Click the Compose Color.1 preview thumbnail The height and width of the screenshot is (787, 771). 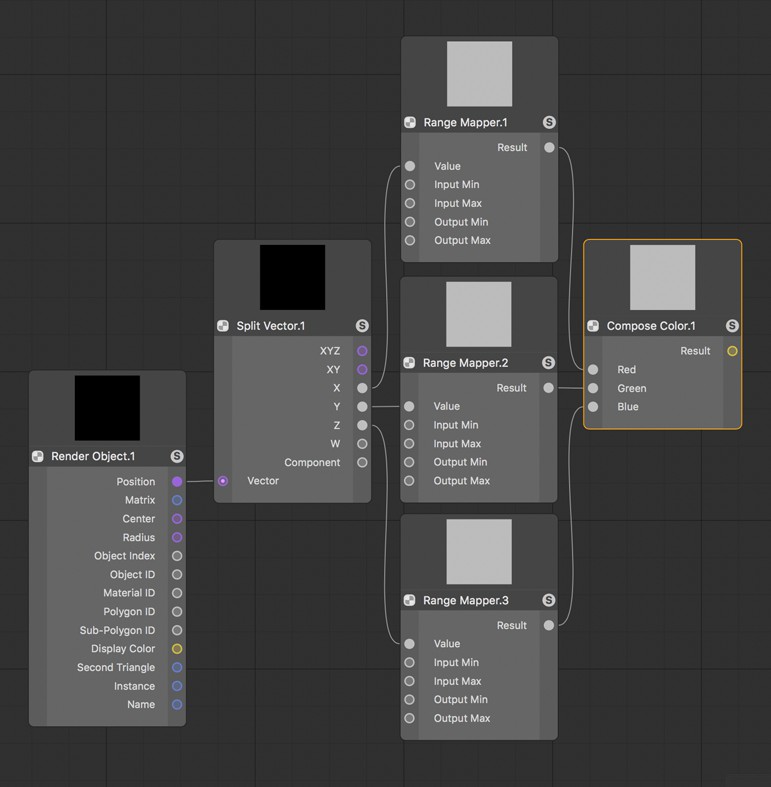tap(663, 277)
